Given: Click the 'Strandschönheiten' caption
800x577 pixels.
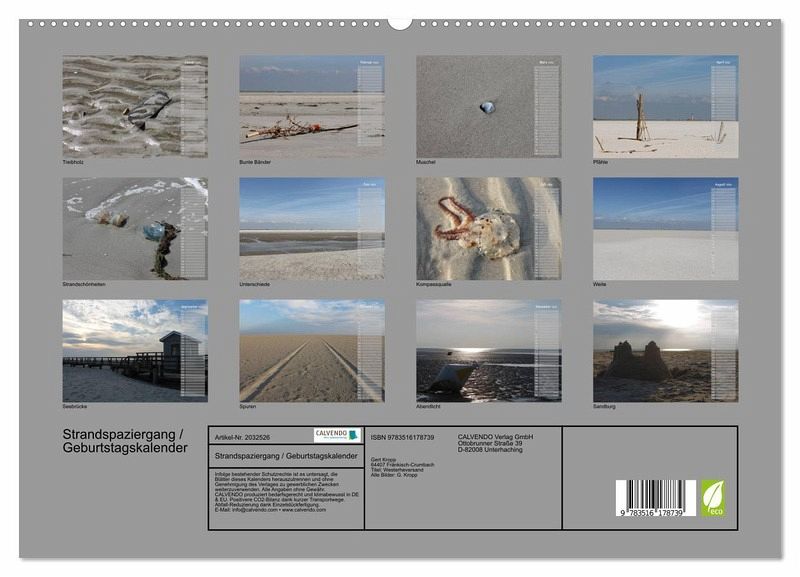Looking at the screenshot, I should (84, 284).
